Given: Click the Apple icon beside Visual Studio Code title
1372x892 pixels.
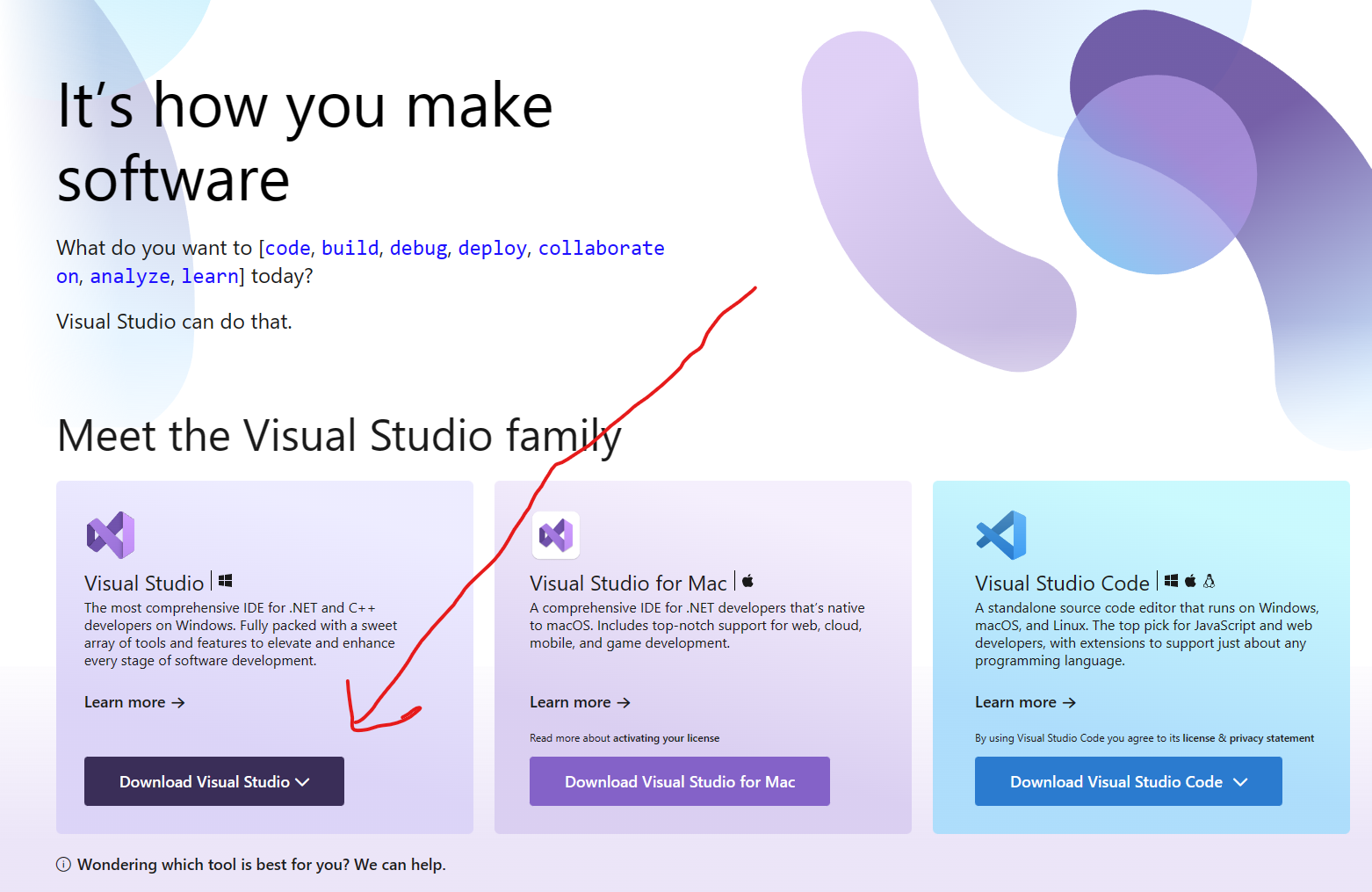Looking at the screenshot, I should (x=1190, y=581).
